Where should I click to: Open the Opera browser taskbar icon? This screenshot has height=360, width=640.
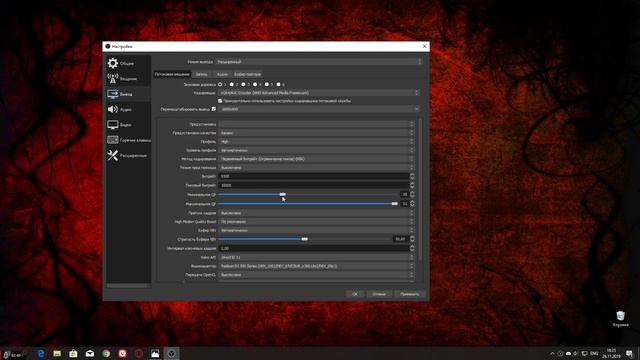point(139,353)
